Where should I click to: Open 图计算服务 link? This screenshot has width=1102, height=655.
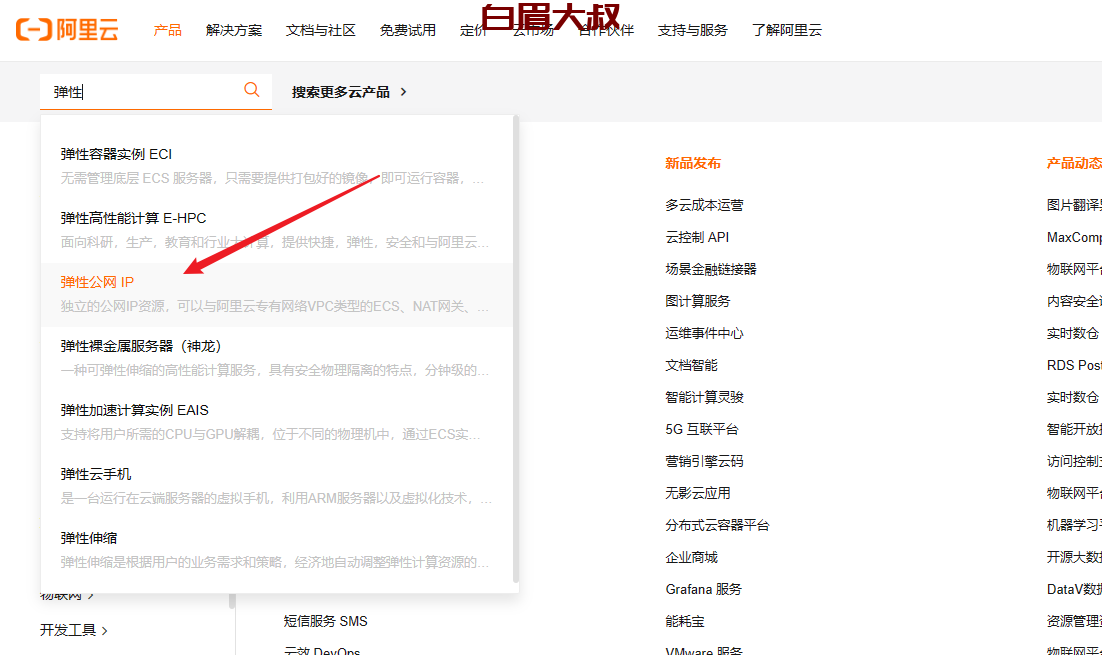click(x=698, y=301)
